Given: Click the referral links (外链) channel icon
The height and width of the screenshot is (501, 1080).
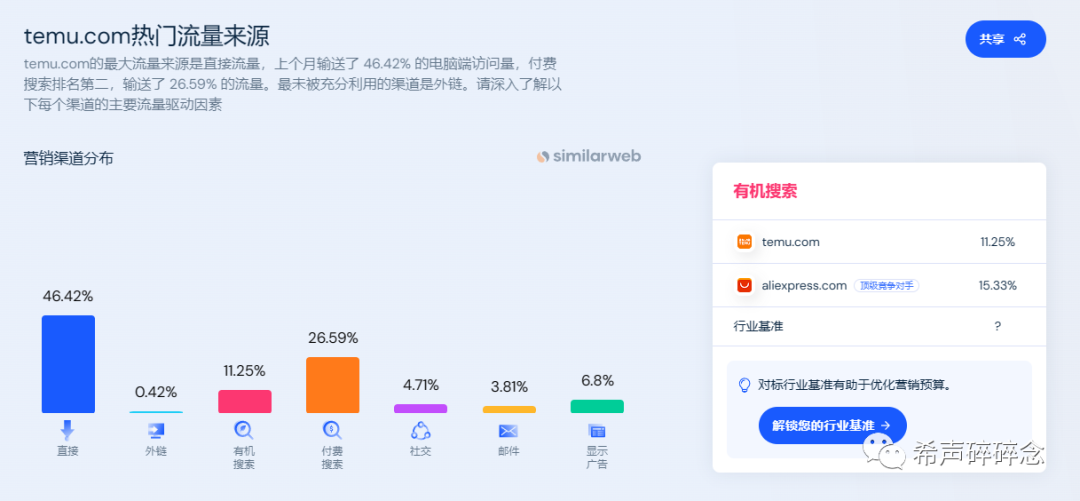Looking at the screenshot, I should click(156, 430).
